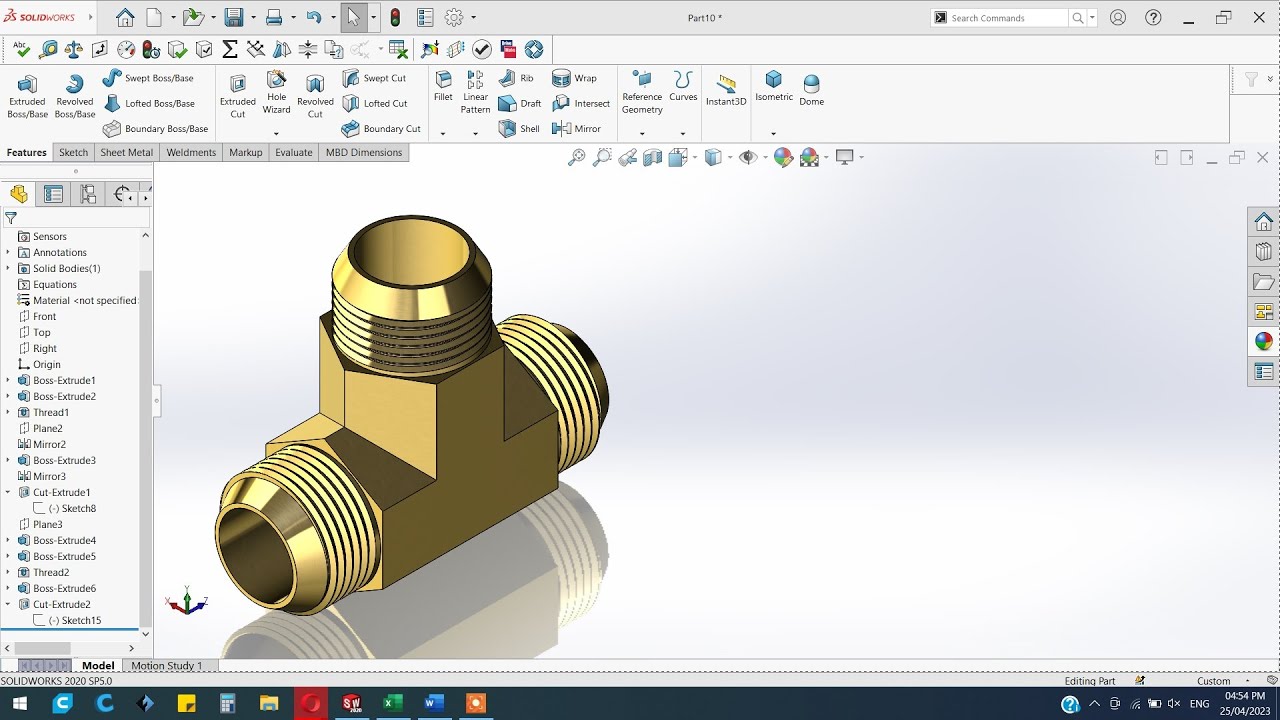Open SolidWorks Resources home pane icon
Viewport: 1280px width, 720px height.
[x=1264, y=221]
